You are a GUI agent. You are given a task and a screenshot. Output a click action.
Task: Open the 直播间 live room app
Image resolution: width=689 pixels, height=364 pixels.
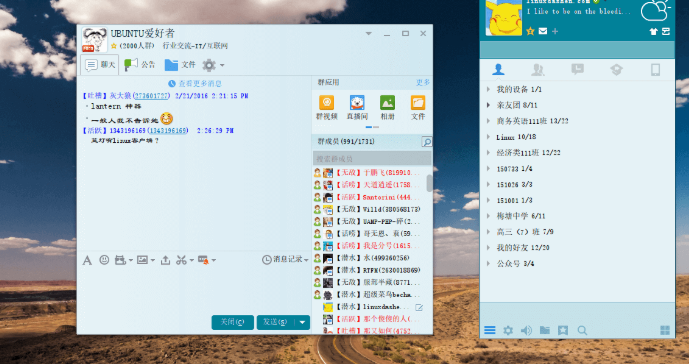[357, 107]
